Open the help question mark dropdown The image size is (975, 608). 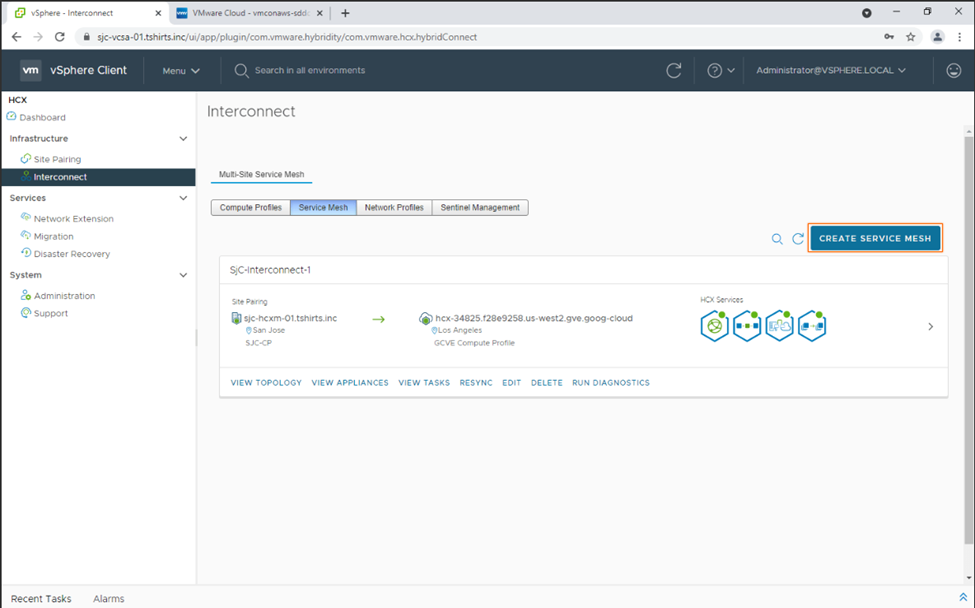[721, 71]
